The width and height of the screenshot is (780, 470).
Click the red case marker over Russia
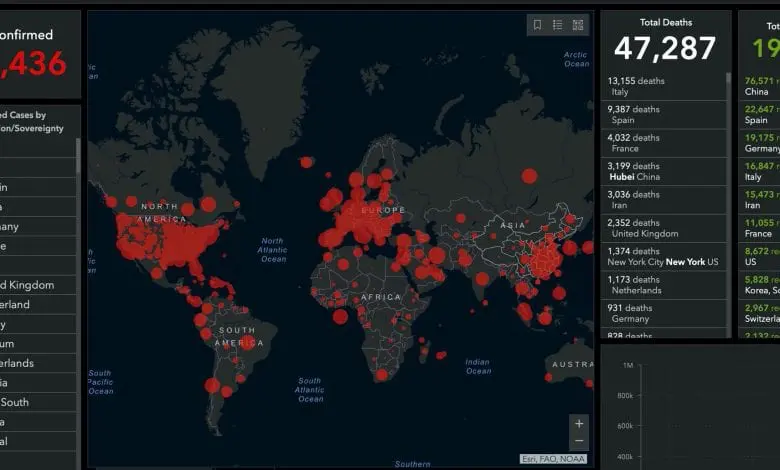(x=529, y=176)
